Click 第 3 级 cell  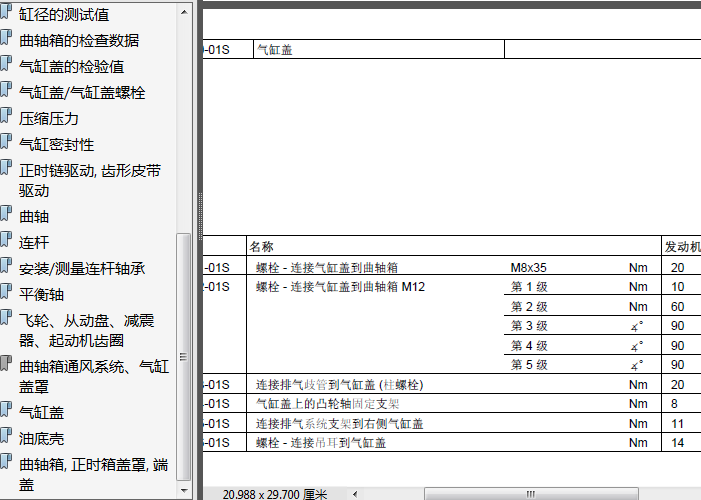tap(529, 326)
